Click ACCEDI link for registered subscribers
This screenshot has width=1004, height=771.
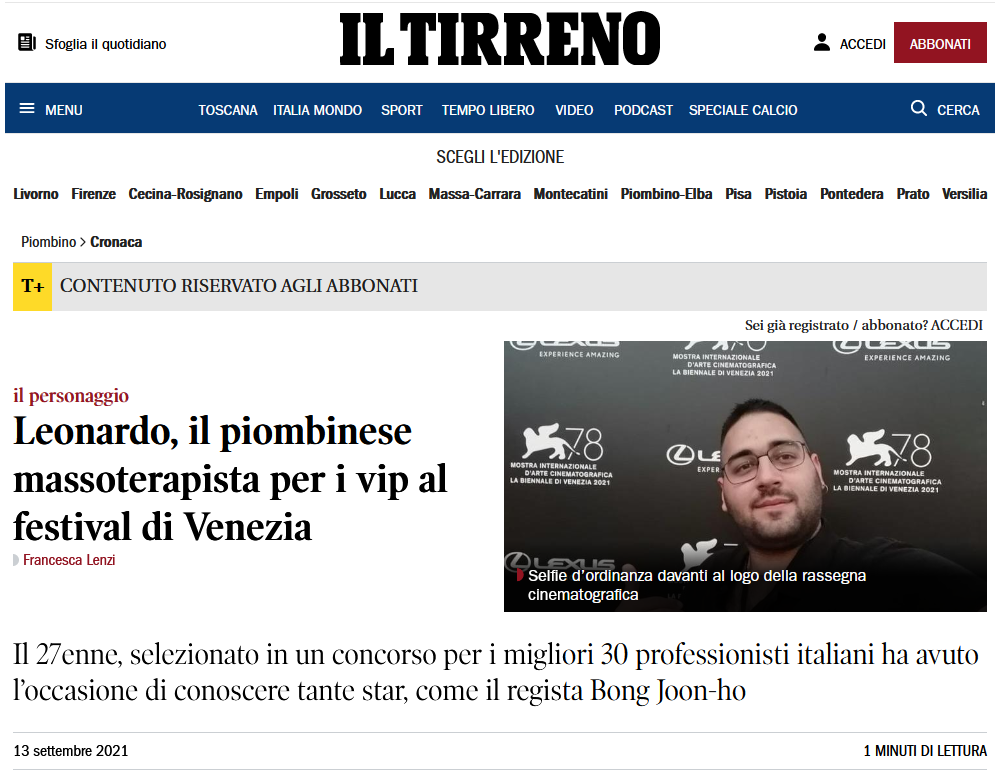click(x=956, y=325)
